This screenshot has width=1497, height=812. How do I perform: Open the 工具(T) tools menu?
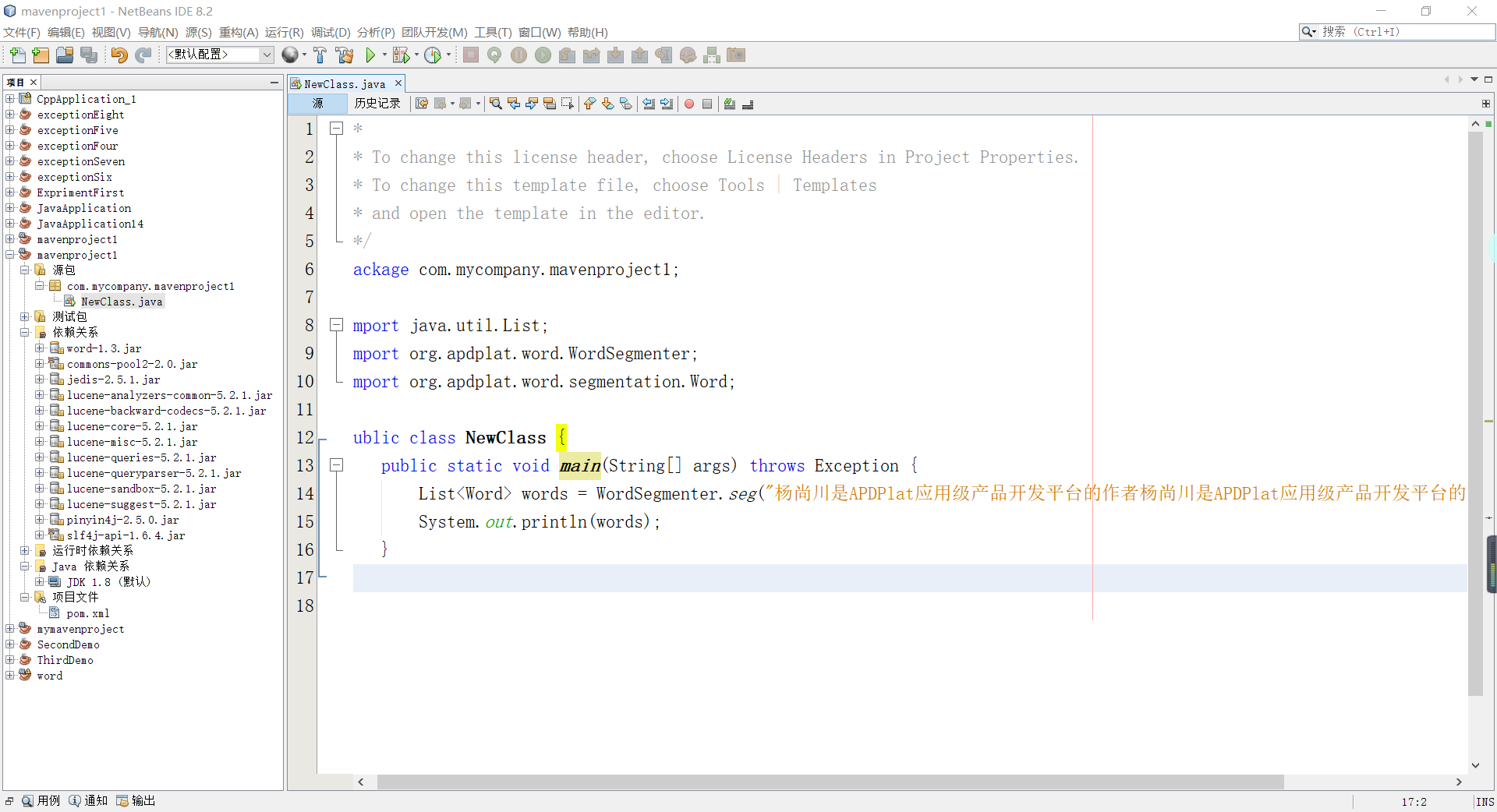(x=493, y=33)
